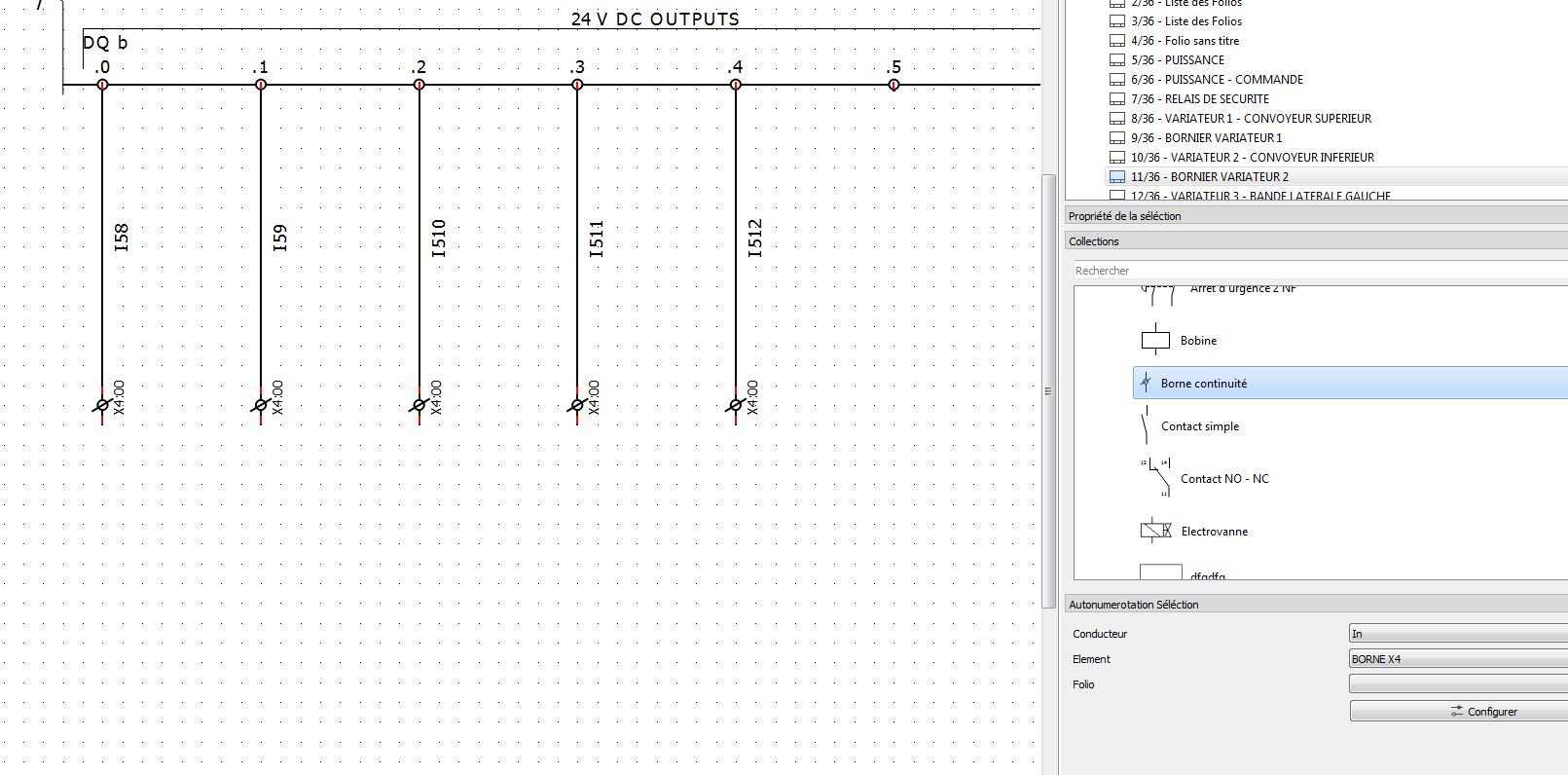Click the Rechercher search field

click(1319, 271)
